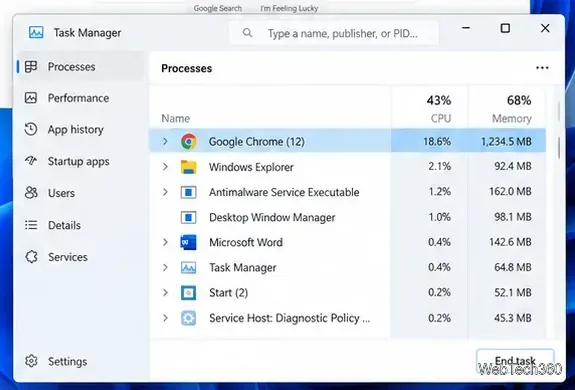This screenshot has height=390, width=575.
Task: Switch to the Users page
Action: (x=81, y=193)
